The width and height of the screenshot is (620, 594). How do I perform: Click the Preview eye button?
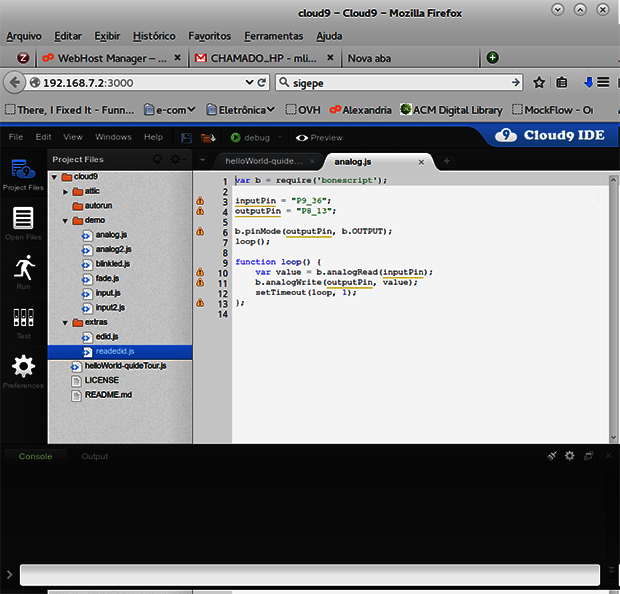319,138
